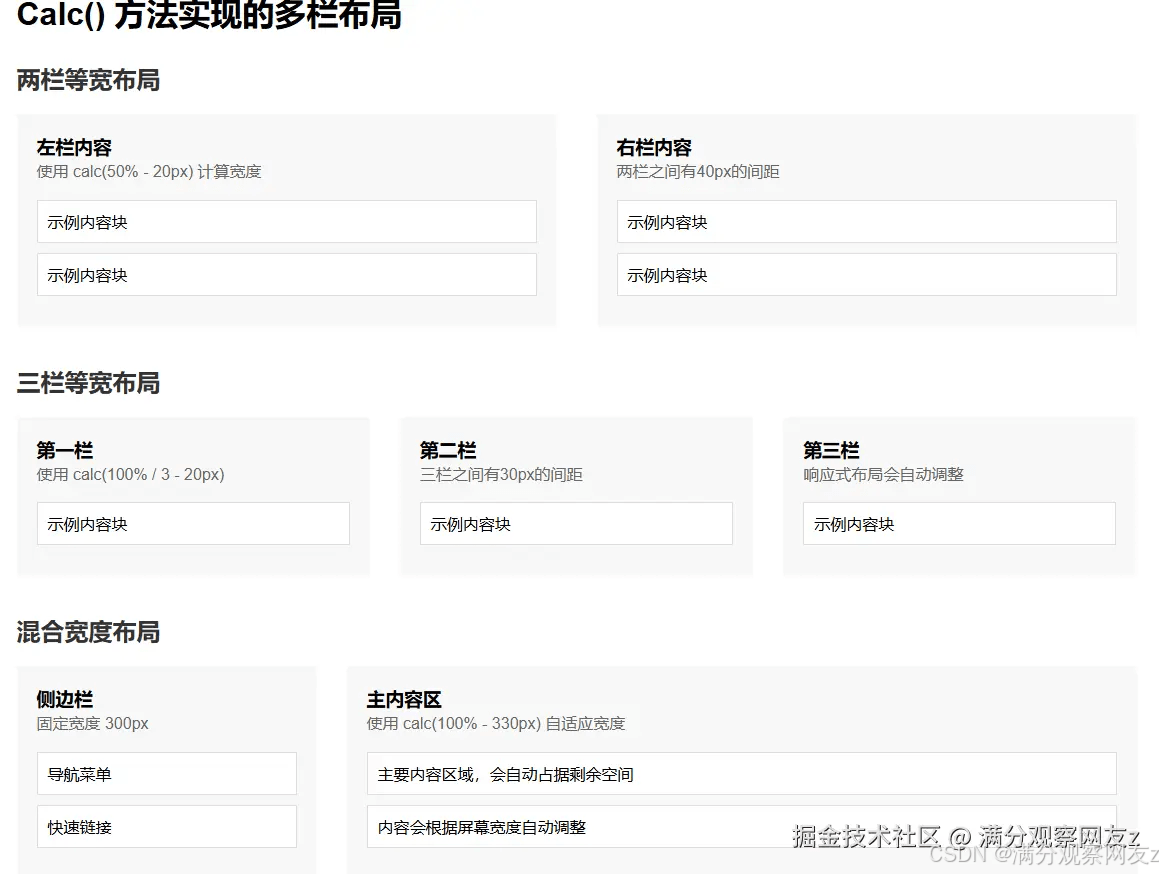Image resolution: width=1163 pixels, height=874 pixels.
Task: Click the 主要内容区域 content block
Action: 741,774
